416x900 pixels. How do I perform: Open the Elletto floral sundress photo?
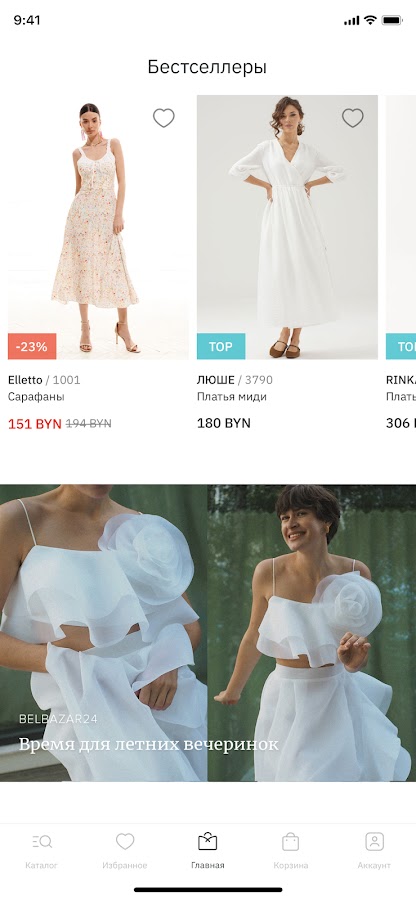98,227
